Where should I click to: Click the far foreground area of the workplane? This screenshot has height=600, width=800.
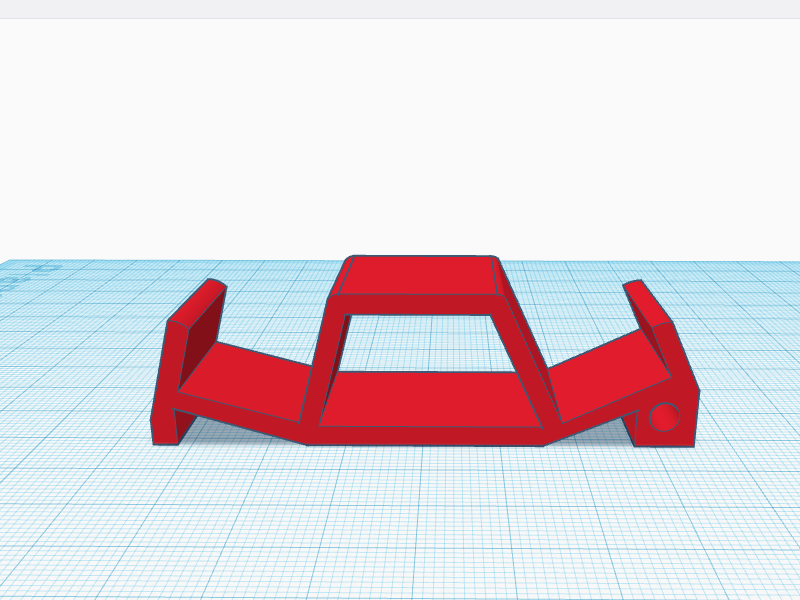coord(400,560)
